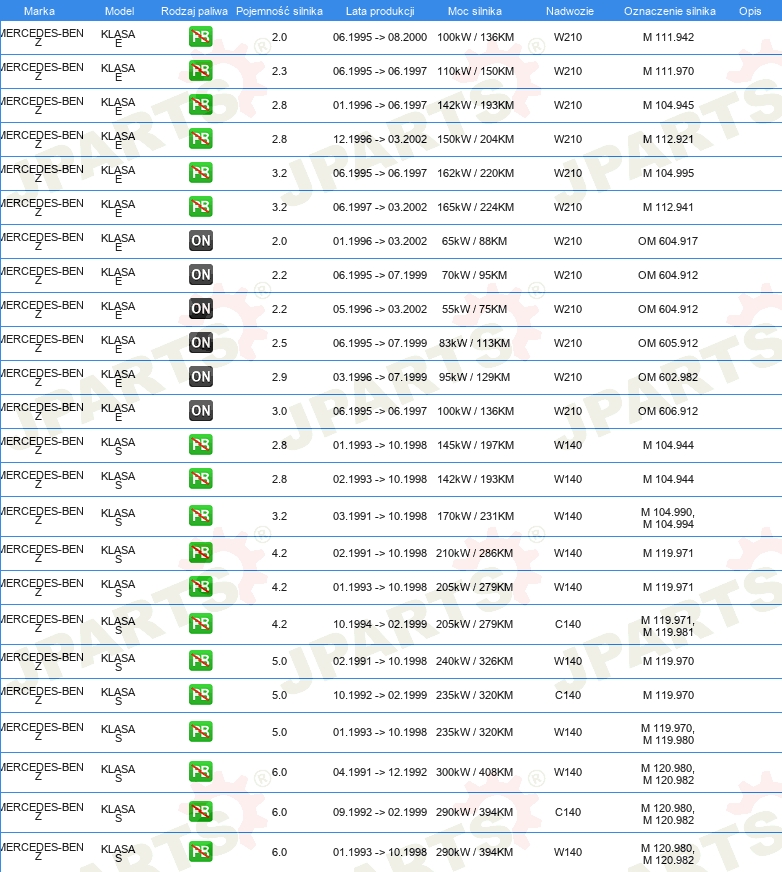Click the date cell 10.1992 -> 02.1999
This screenshot has width=782, height=872.
pos(380,695)
